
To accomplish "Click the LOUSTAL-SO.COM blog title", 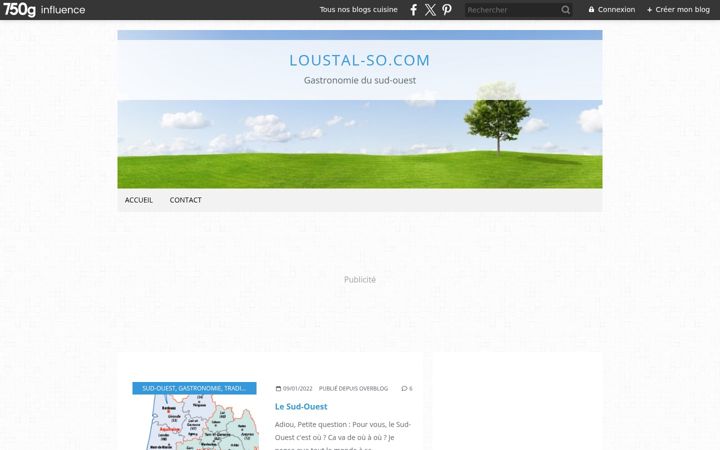I will tap(360, 60).
